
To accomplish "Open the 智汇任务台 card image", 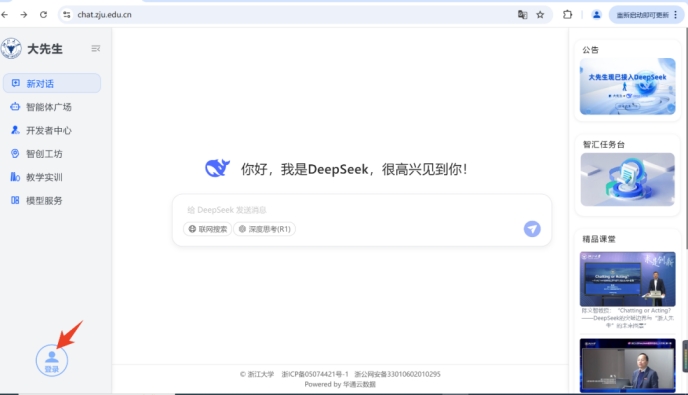I will (x=627, y=180).
